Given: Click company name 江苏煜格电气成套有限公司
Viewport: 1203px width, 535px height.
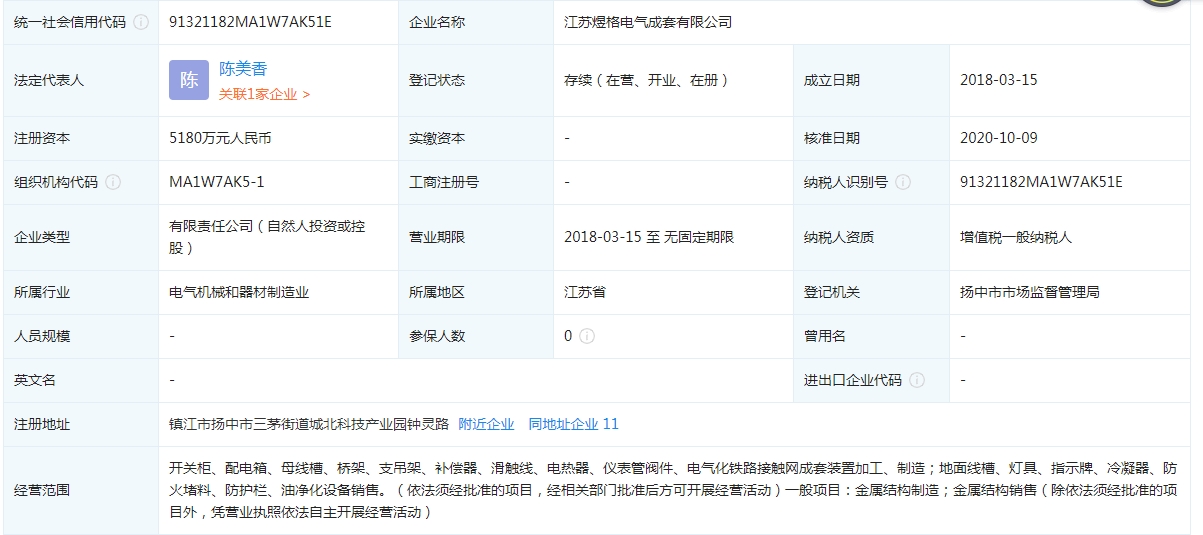Looking at the screenshot, I should tap(648, 22).
